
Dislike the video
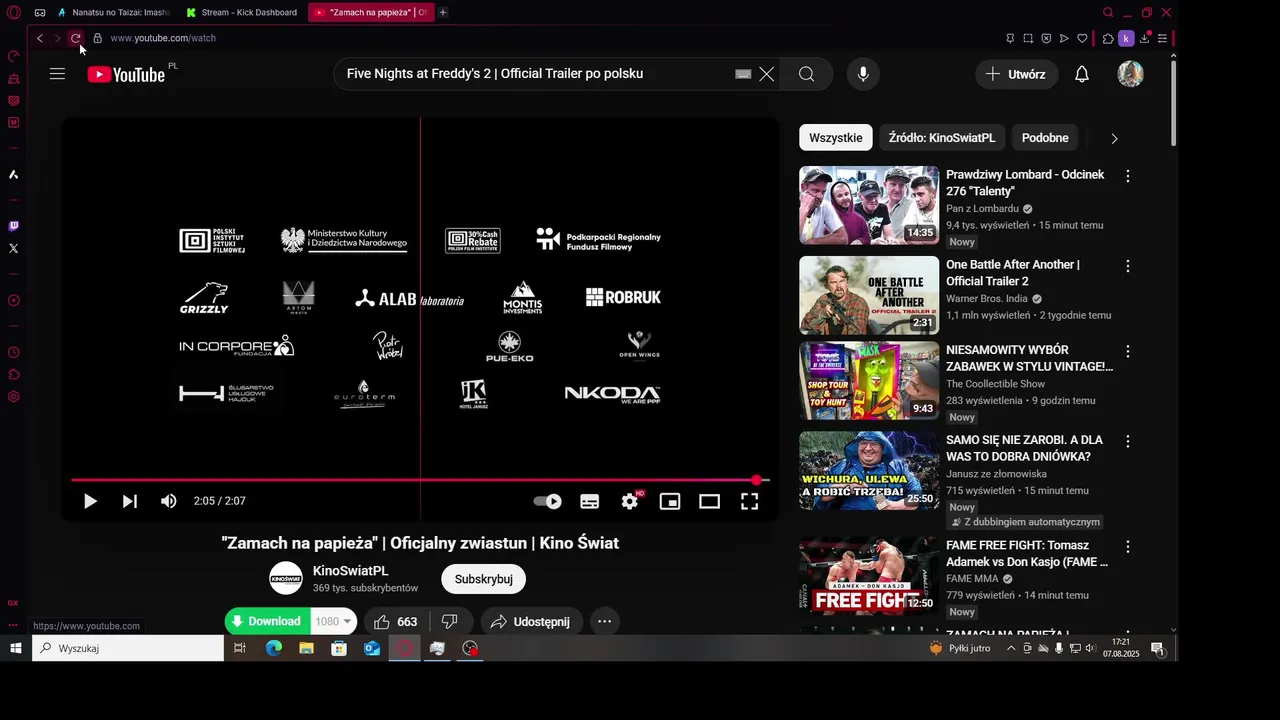(x=451, y=621)
